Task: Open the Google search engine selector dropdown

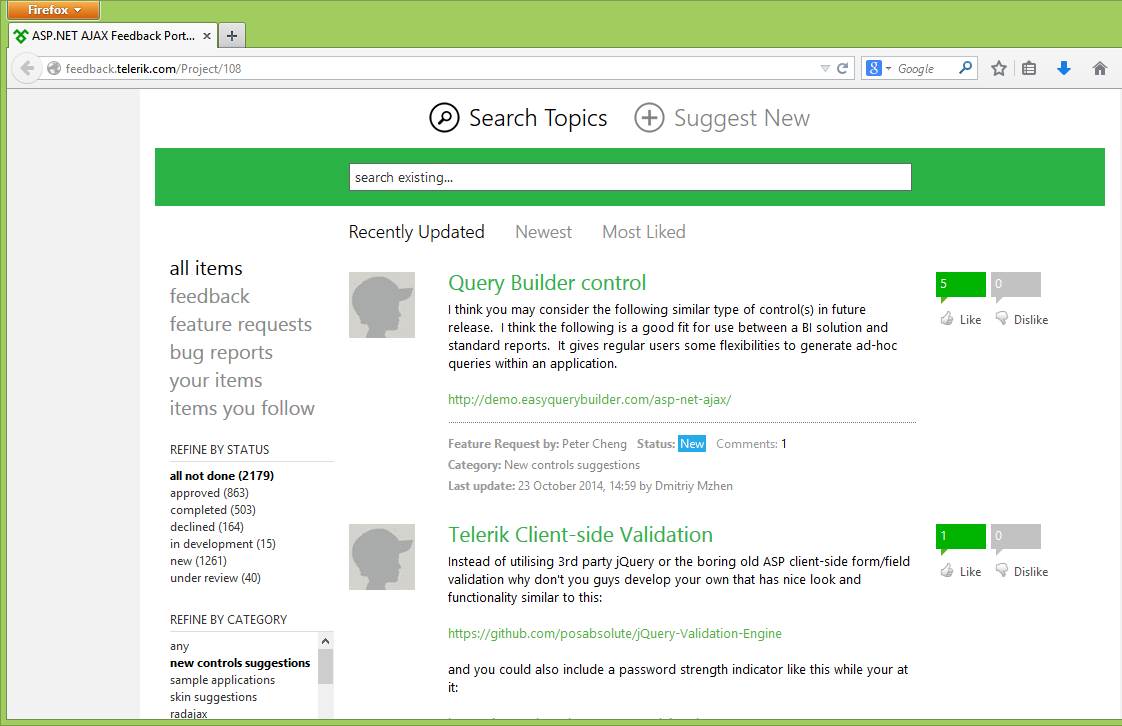Action: pos(878,69)
